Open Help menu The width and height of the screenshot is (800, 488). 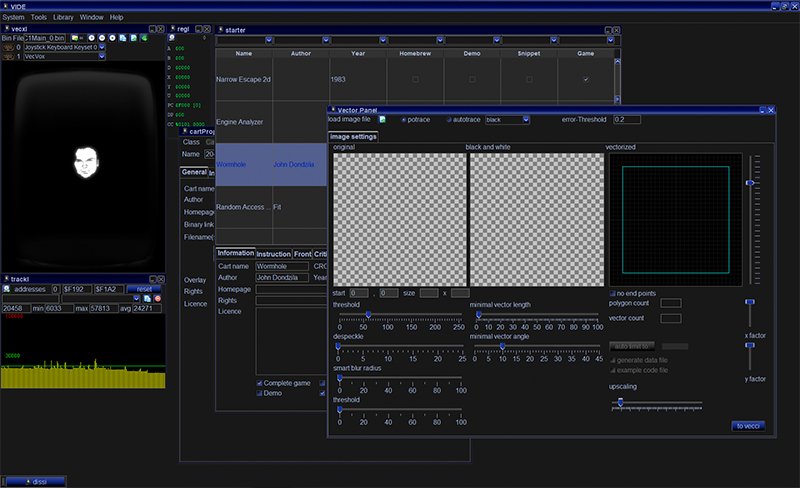(116, 17)
